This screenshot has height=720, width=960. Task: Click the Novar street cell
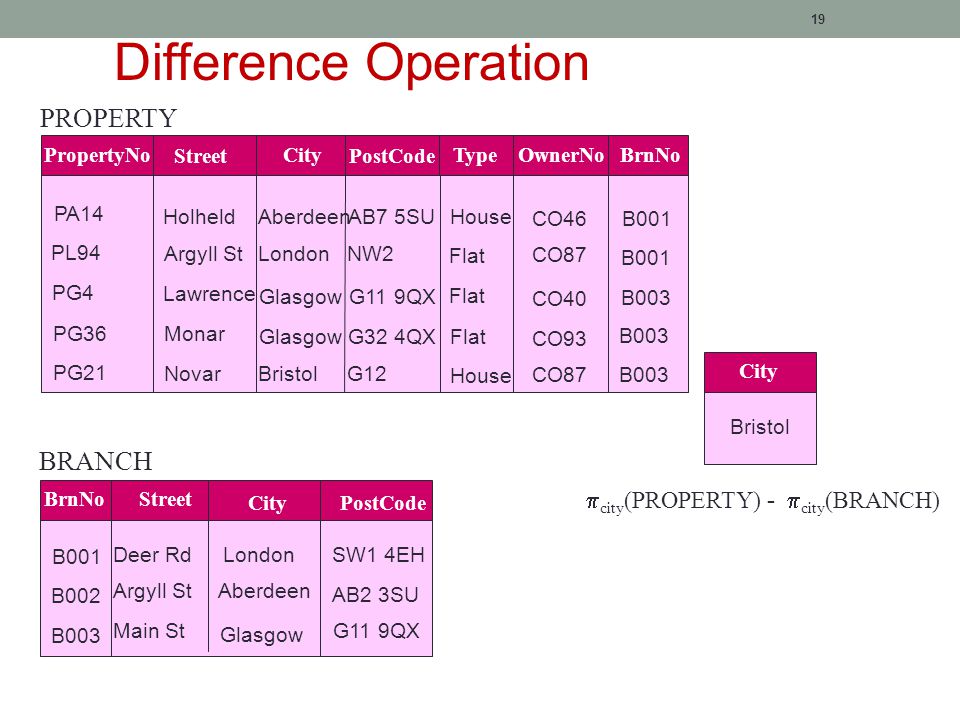(193, 373)
